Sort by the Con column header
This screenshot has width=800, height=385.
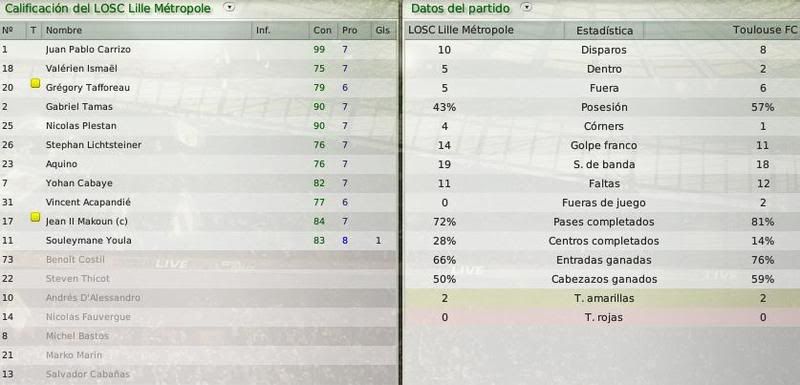322,31
